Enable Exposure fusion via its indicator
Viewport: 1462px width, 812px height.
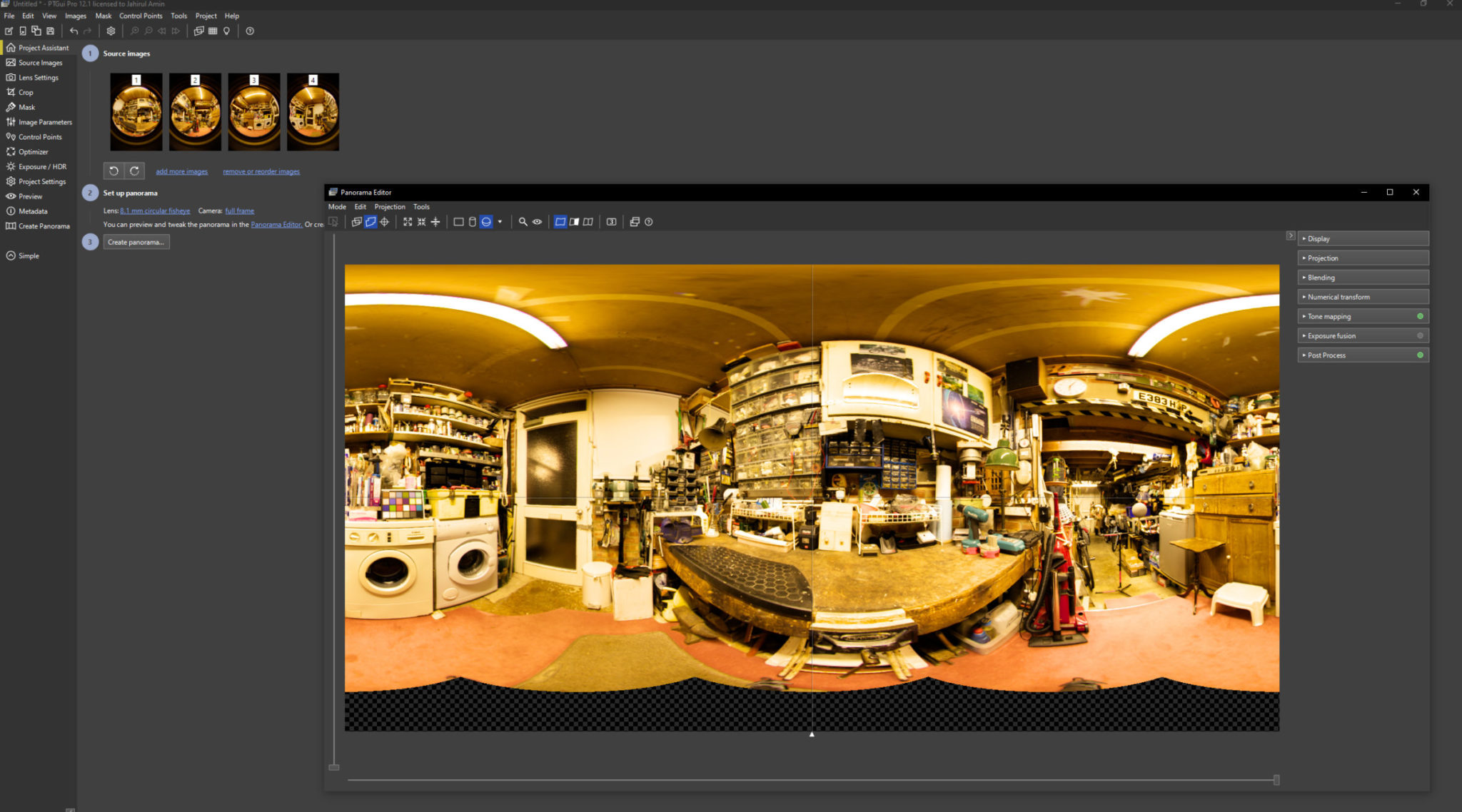(1421, 335)
